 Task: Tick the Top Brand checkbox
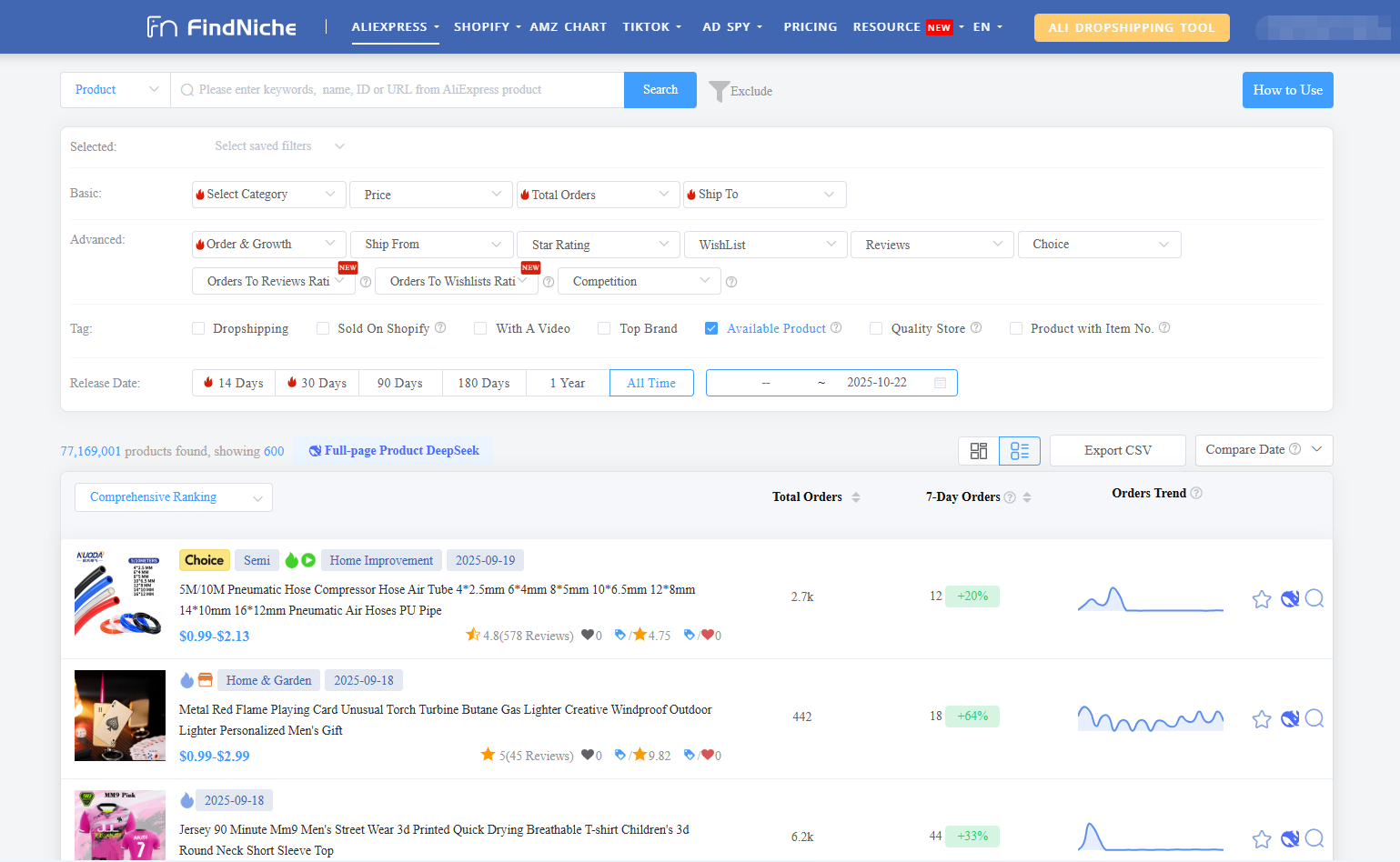tap(604, 328)
